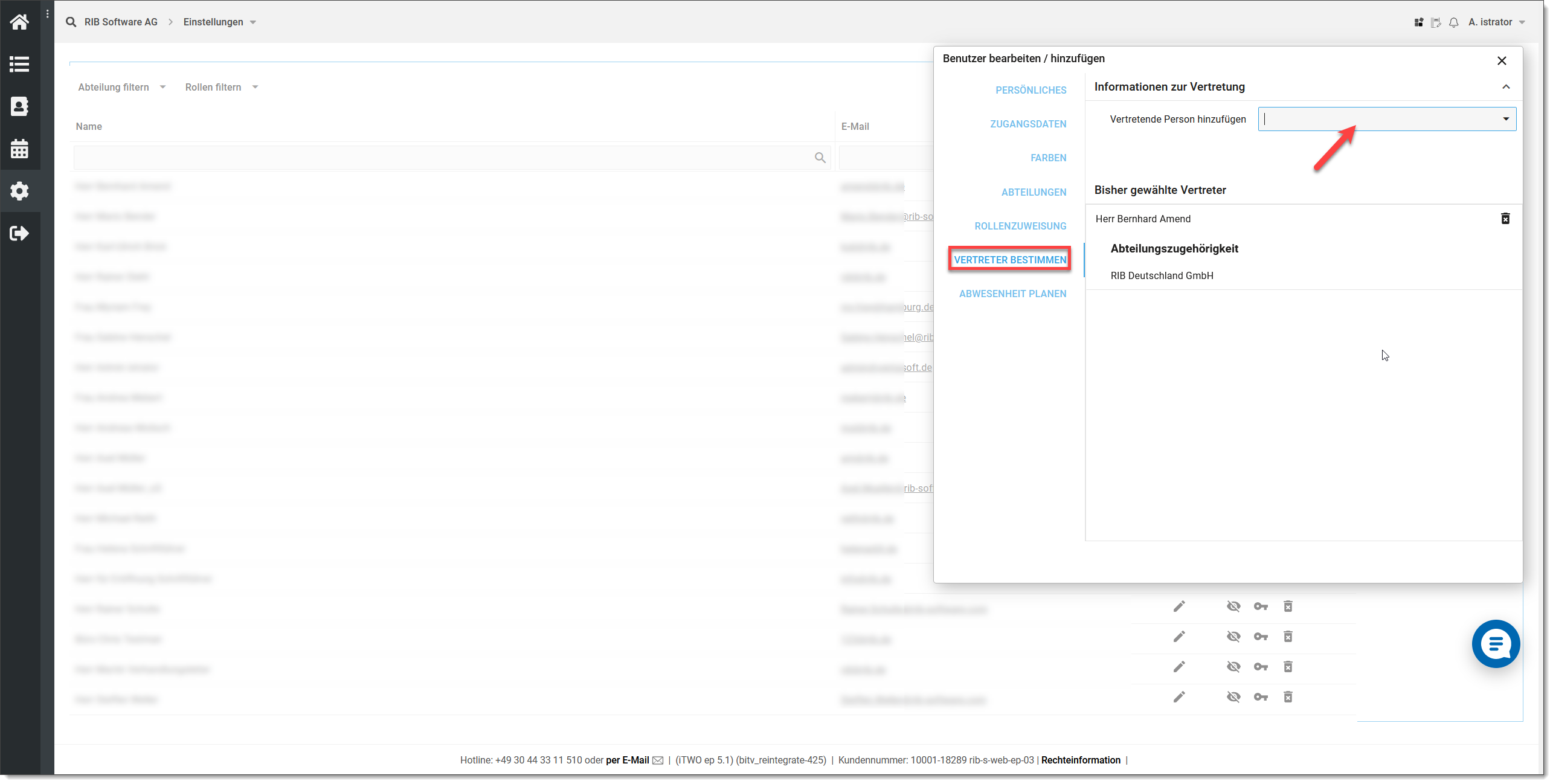This screenshot has width=1553, height=784.
Task: Open the widgets tiles icon in header
Action: point(1419,22)
